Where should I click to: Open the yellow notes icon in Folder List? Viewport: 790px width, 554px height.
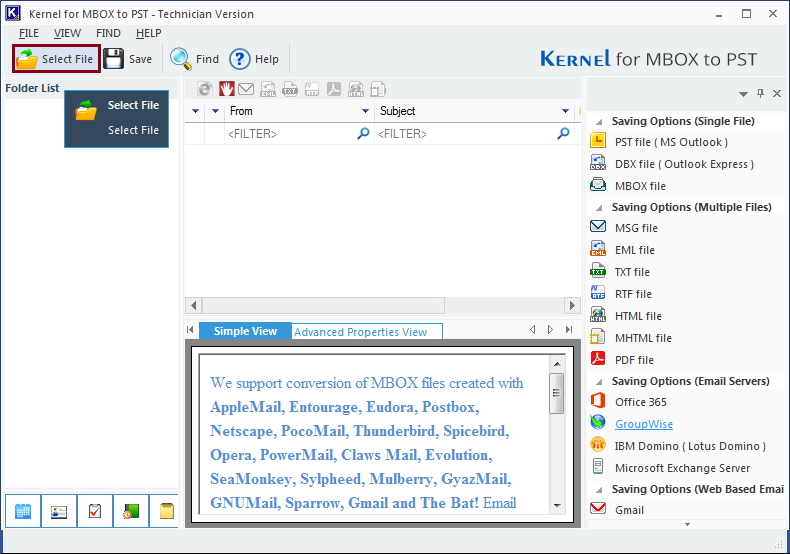coord(165,511)
